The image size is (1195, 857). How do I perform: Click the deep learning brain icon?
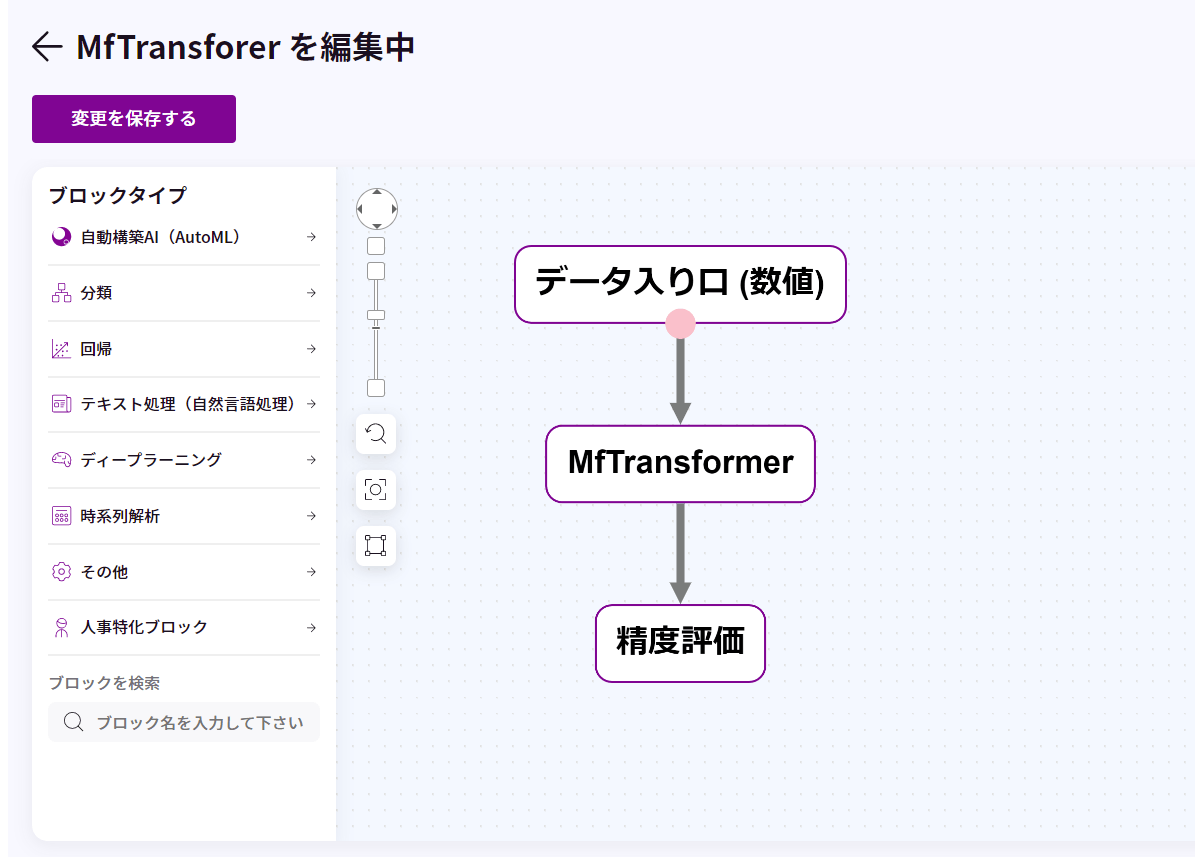point(61,460)
